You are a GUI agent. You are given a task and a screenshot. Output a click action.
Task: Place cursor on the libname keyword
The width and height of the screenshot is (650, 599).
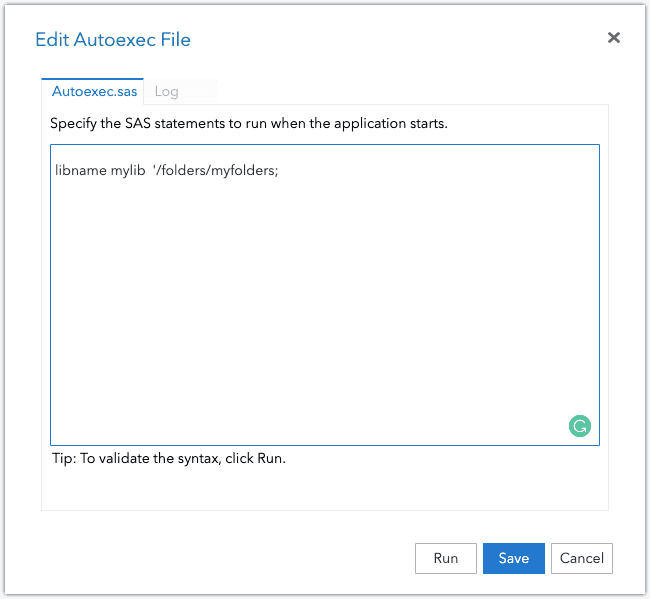pos(80,171)
